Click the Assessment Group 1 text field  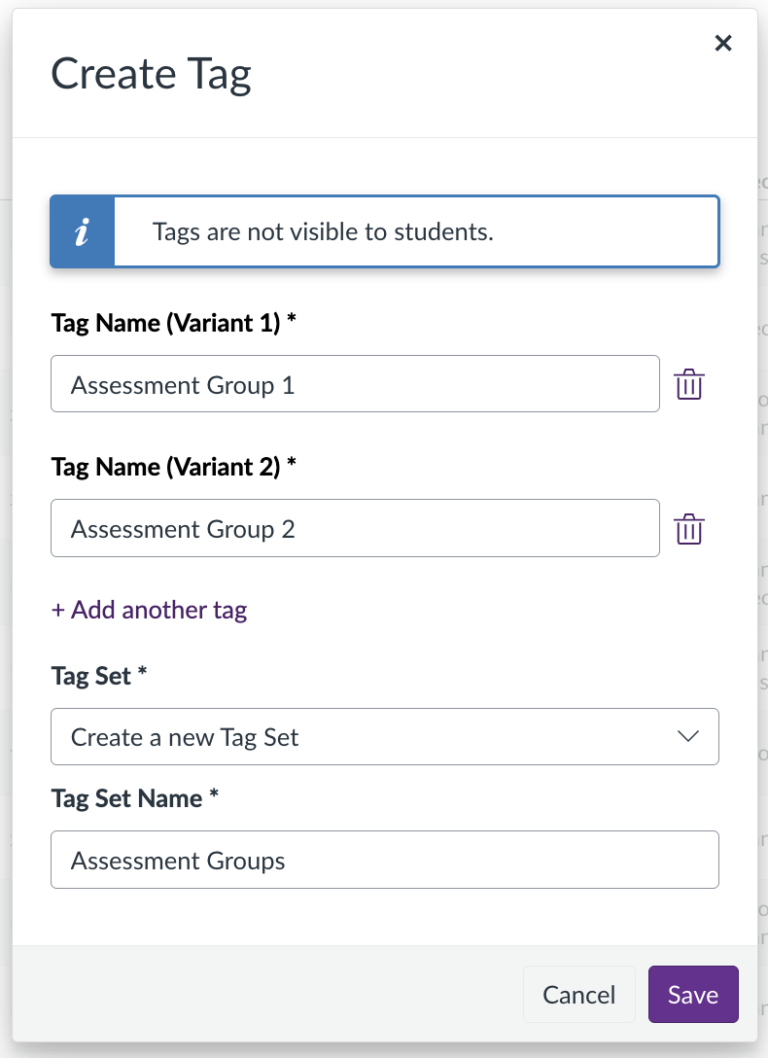pos(355,384)
